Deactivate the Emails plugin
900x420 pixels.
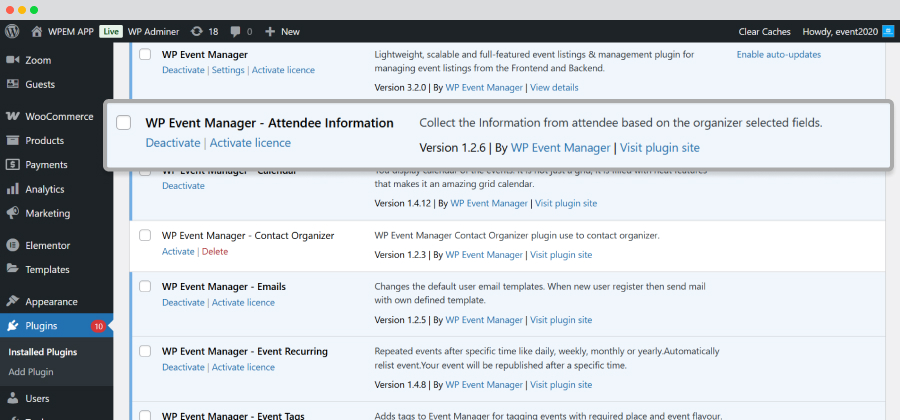(x=183, y=302)
